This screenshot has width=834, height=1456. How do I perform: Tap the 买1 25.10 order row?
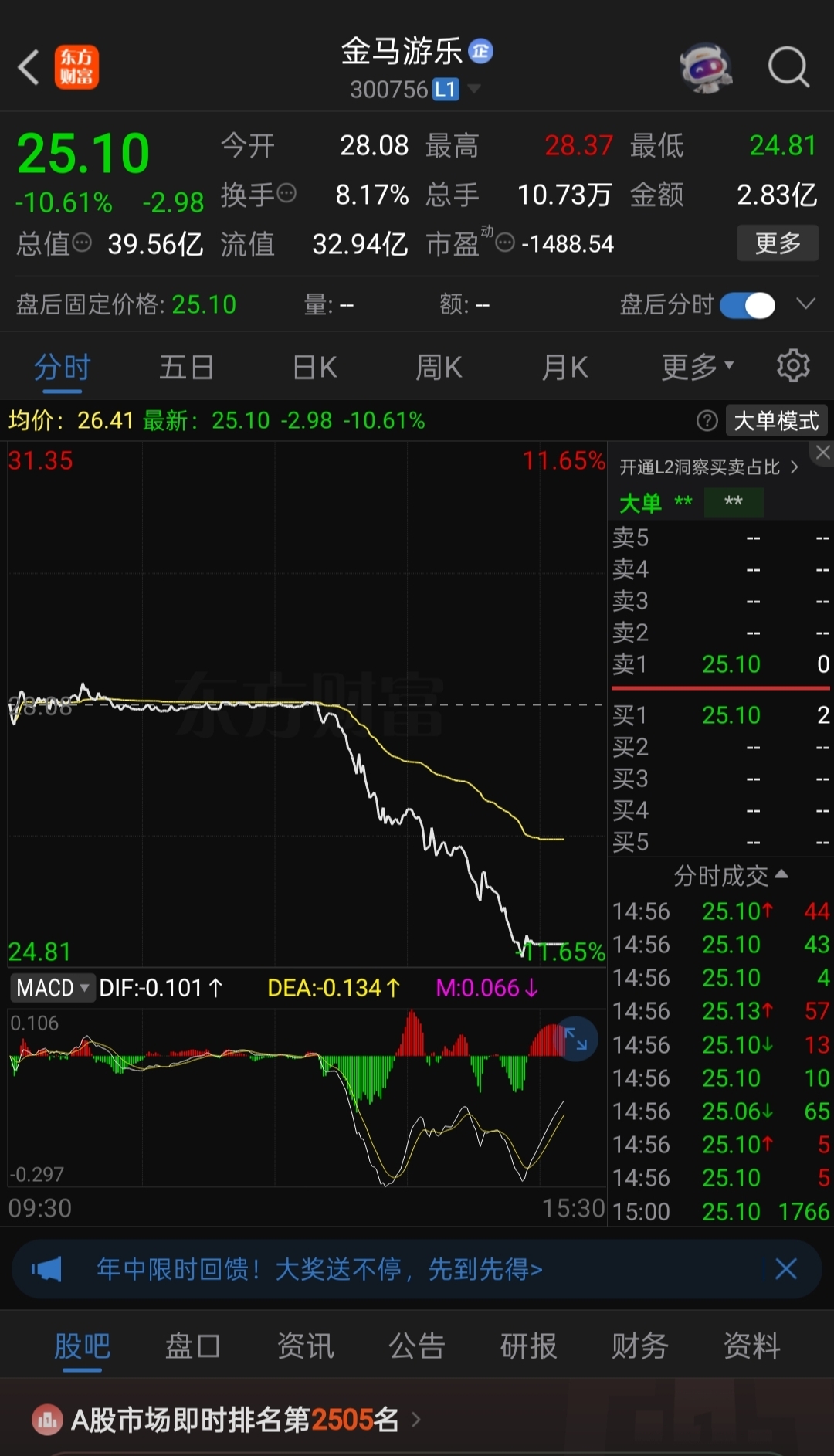tap(721, 715)
